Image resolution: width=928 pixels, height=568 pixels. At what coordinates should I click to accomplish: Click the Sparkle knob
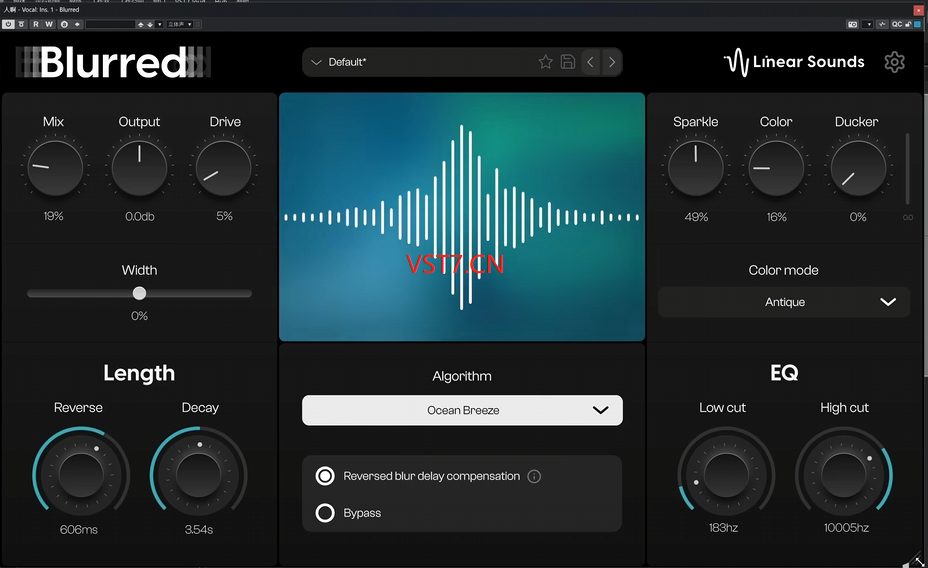coord(695,168)
